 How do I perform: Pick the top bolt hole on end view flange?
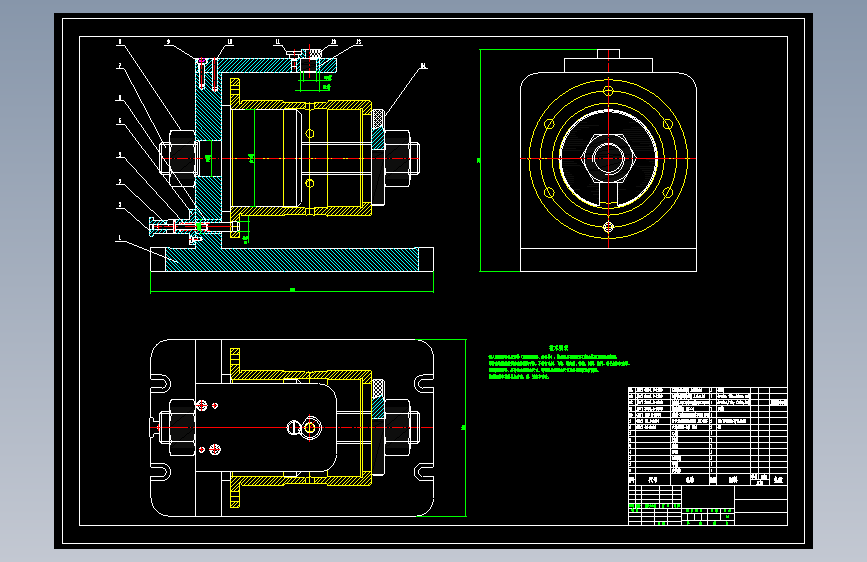608,91
